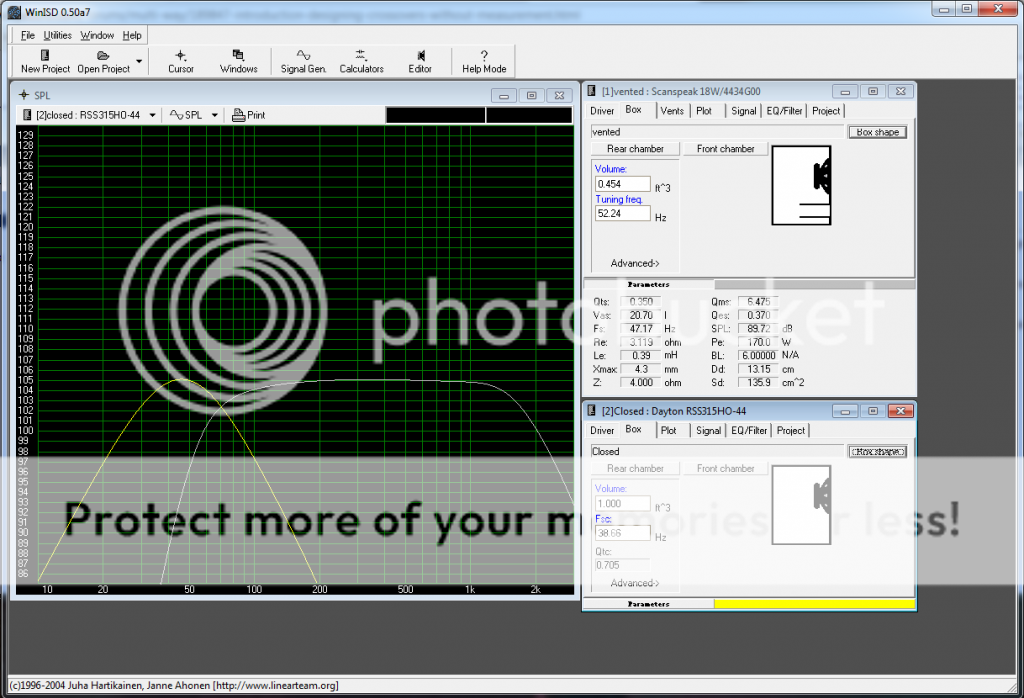Open the Utilities menu
The width and height of the screenshot is (1024, 698).
[x=57, y=35]
